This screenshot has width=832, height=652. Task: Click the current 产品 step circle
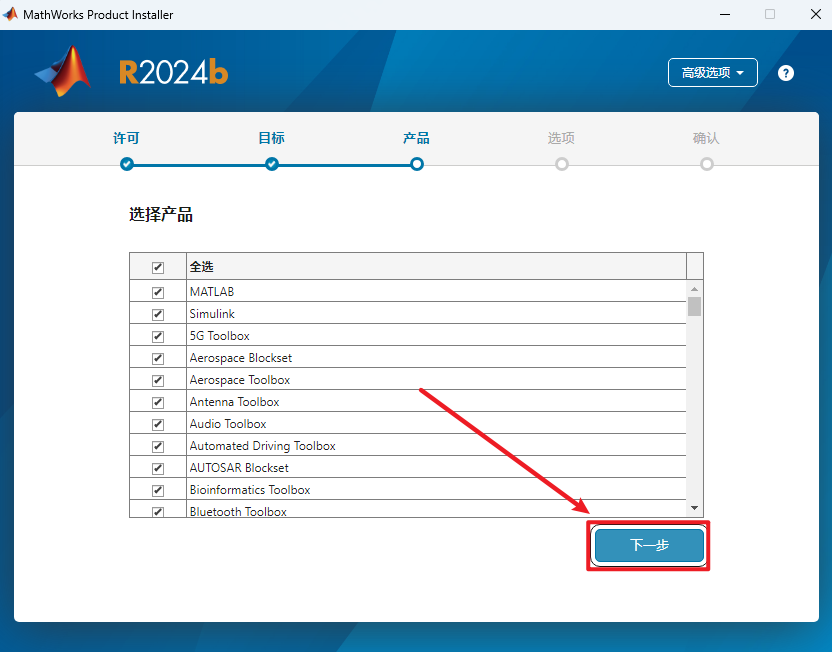pyautogui.click(x=417, y=164)
